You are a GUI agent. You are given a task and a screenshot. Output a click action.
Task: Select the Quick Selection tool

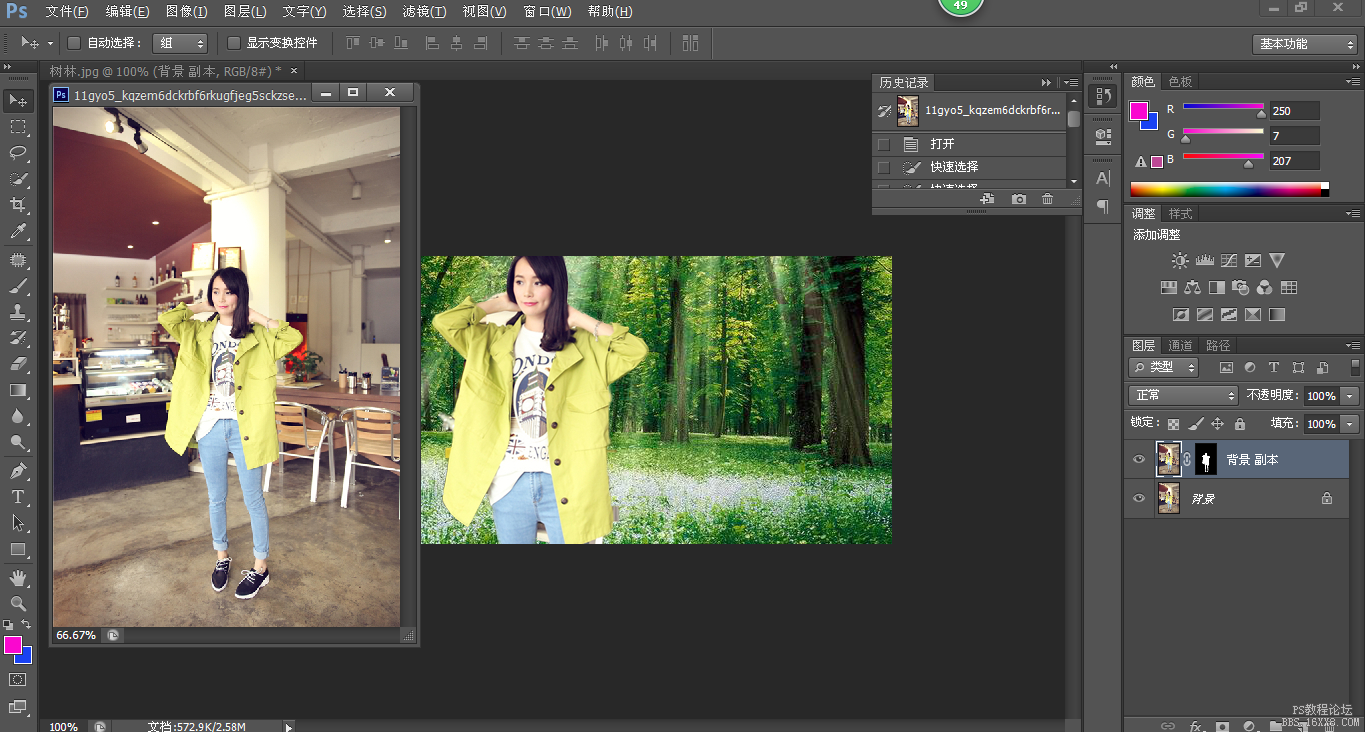tap(18, 179)
